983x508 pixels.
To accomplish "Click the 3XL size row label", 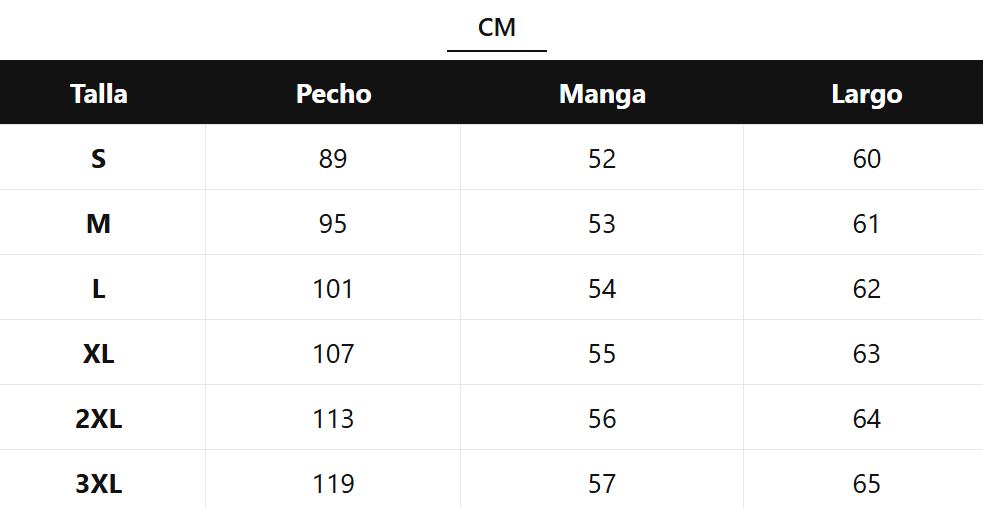I will [x=99, y=484].
